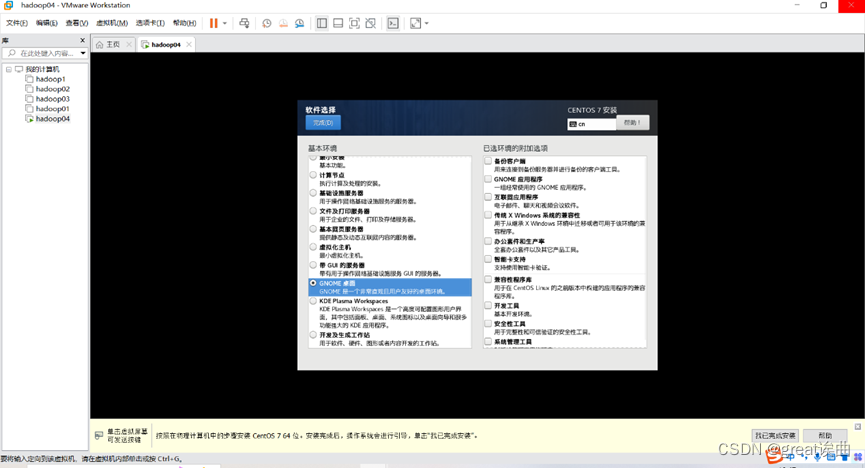865x468 pixels.
Task: Open the 虚拟机(M) menu
Action: point(112,23)
